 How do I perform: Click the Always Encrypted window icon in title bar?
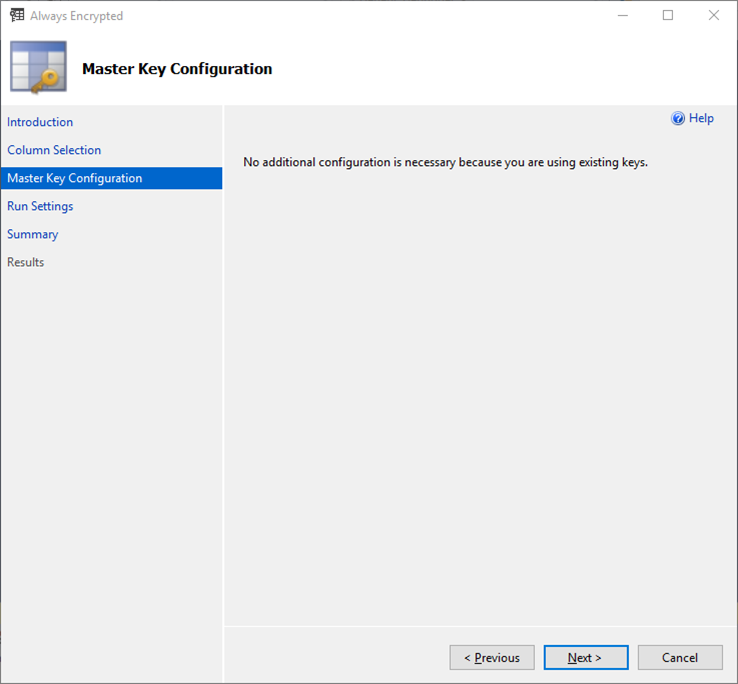click(x=17, y=16)
